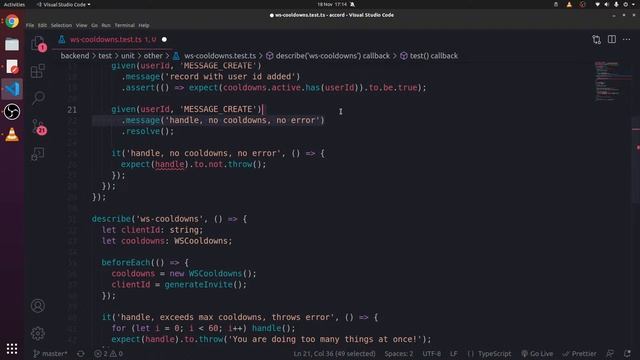The image size is (640, 360).
Task: Open OBS Studio from the dock
Action: coord(12,111)
